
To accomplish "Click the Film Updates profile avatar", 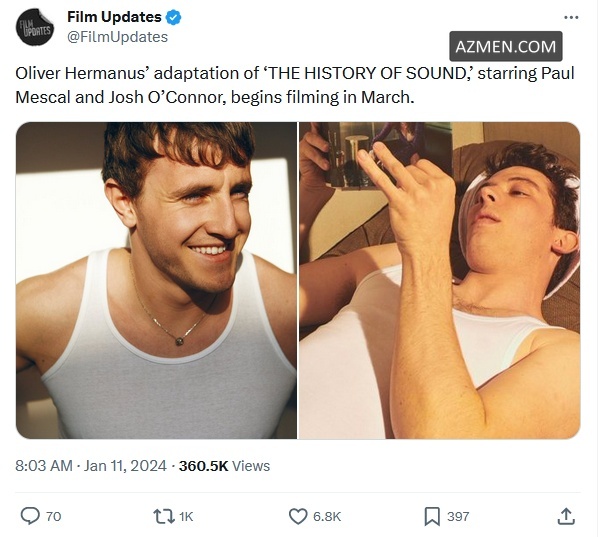I will point(34,27).
